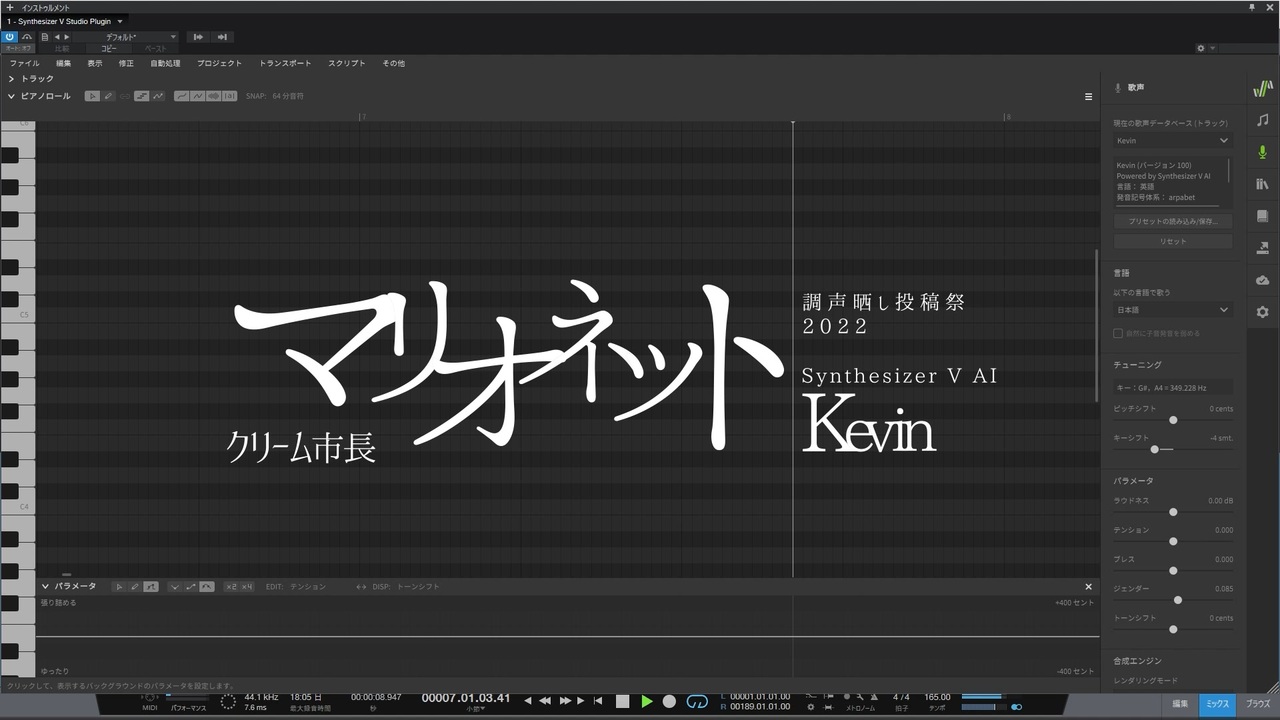Toggle the plugin power bypass button
The image size is (1280, 720).
tap(10, 37)
